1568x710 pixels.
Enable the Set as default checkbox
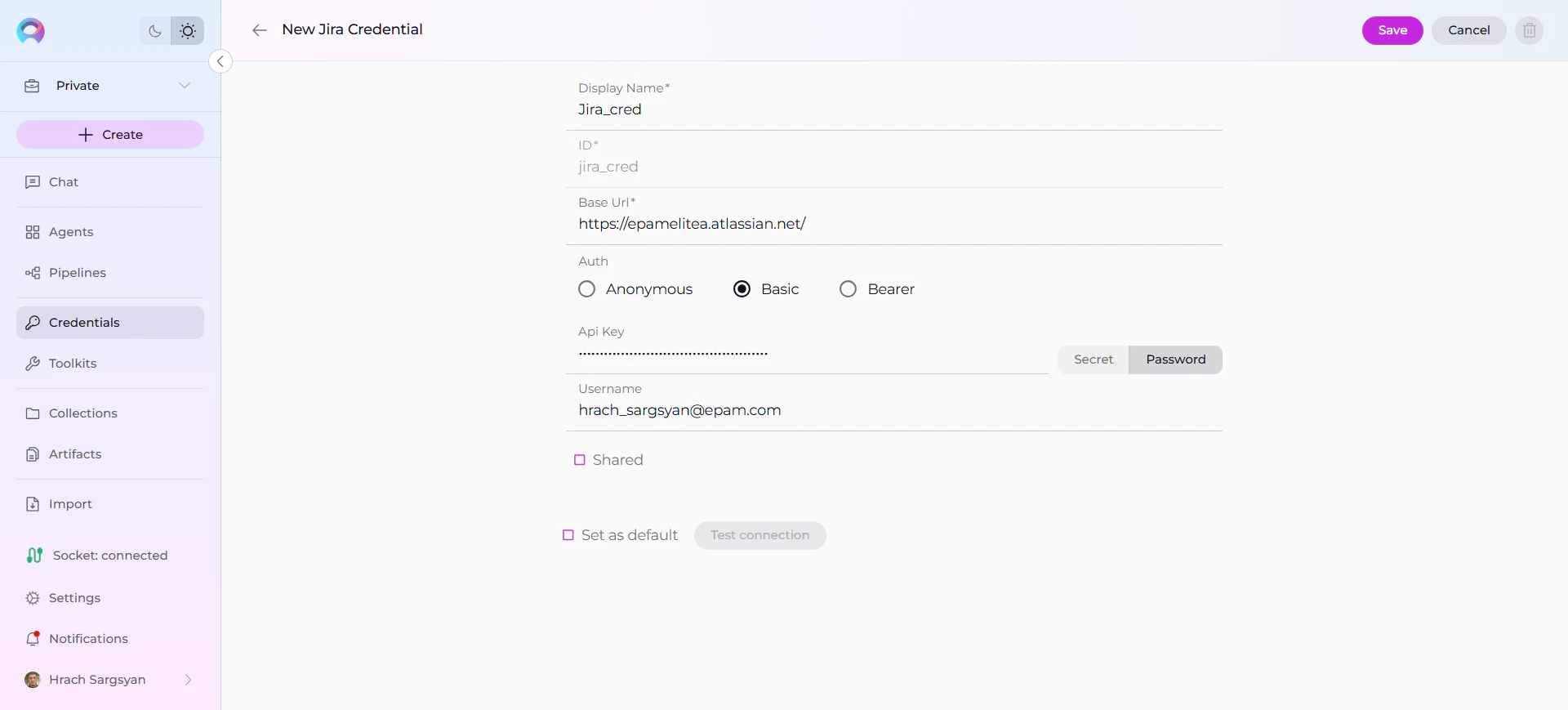[x=568, y=535]
